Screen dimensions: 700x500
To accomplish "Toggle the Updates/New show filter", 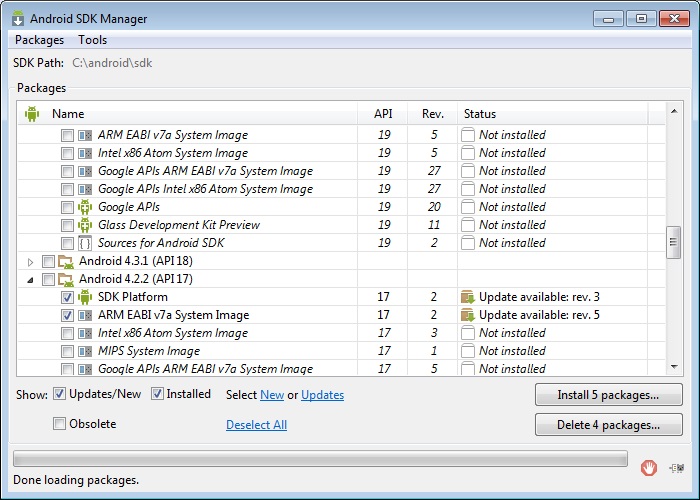I will click(60, 394).
